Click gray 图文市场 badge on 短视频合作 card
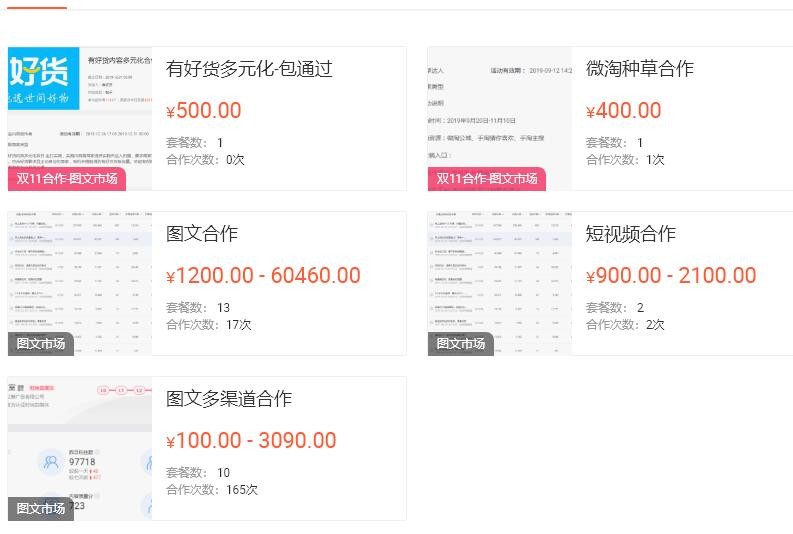The image size is (793, 534). (460, 344)
